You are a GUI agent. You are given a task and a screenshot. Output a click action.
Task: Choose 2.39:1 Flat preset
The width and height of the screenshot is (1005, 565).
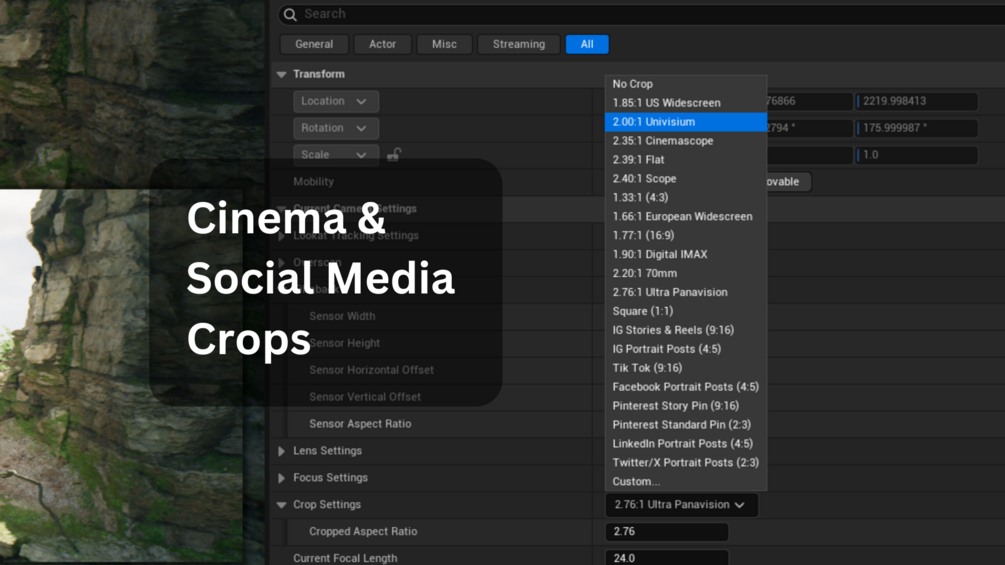pos(686,160)
